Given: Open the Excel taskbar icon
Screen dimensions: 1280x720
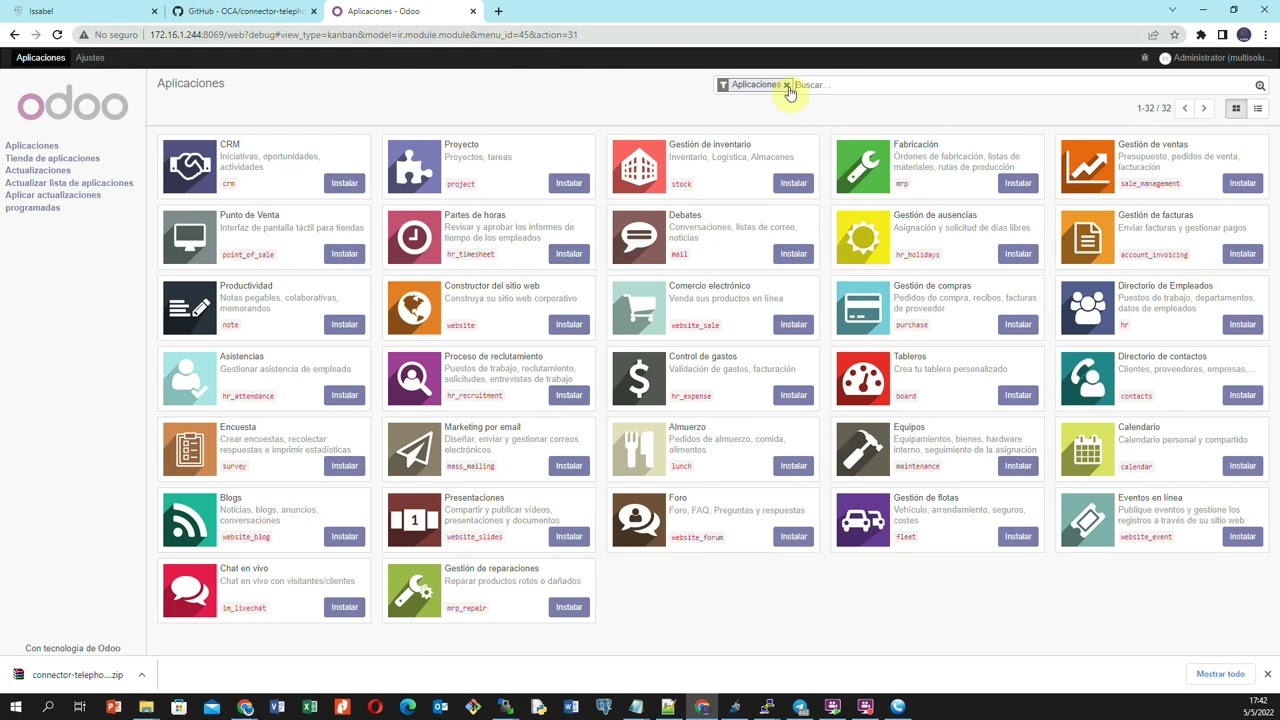Looking at the screenshot, I should point(310,707).
